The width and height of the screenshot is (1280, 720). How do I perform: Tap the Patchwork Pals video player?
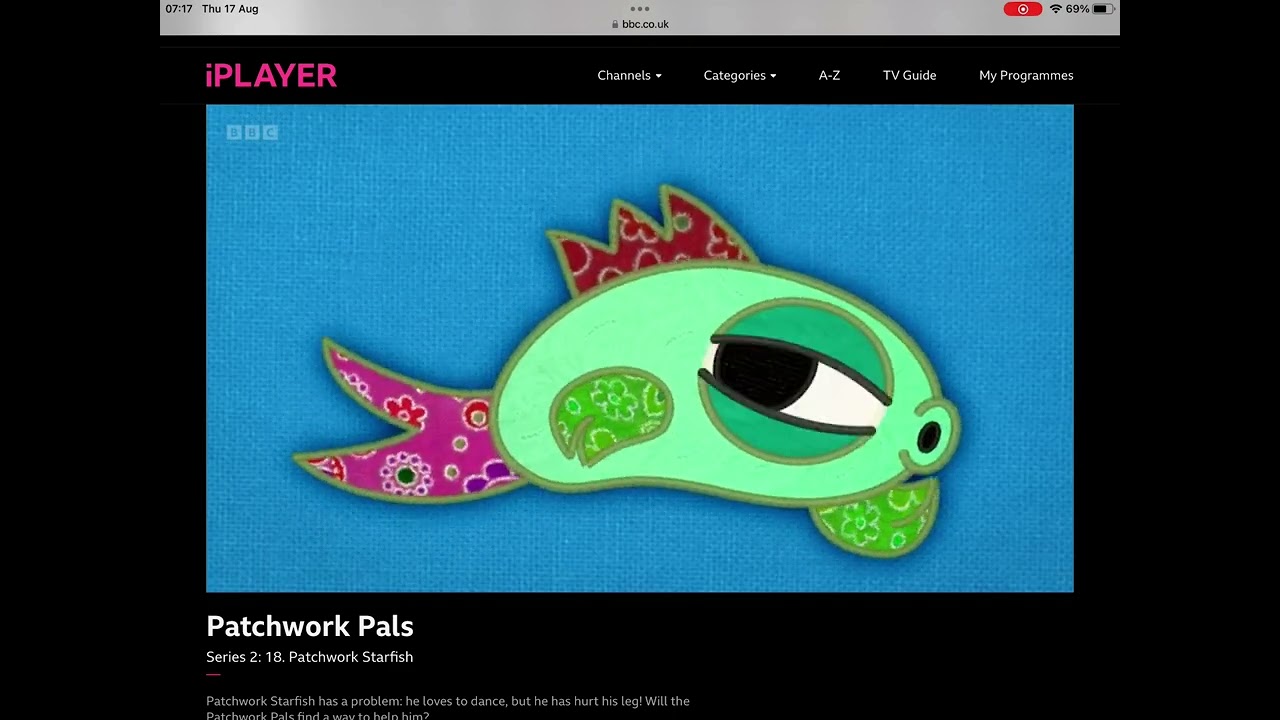point(640,348)
